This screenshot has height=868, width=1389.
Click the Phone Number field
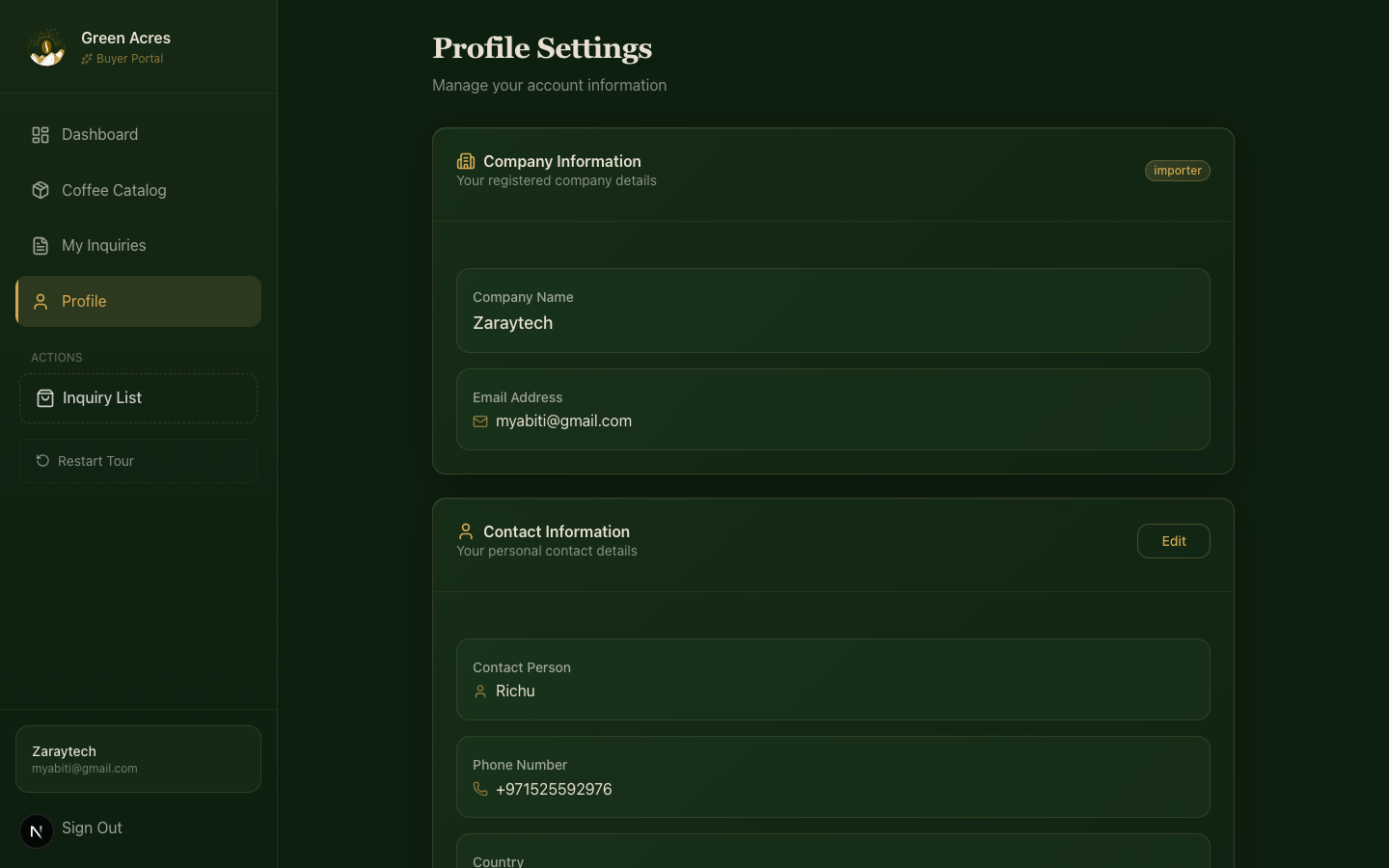tap(833, 777)
